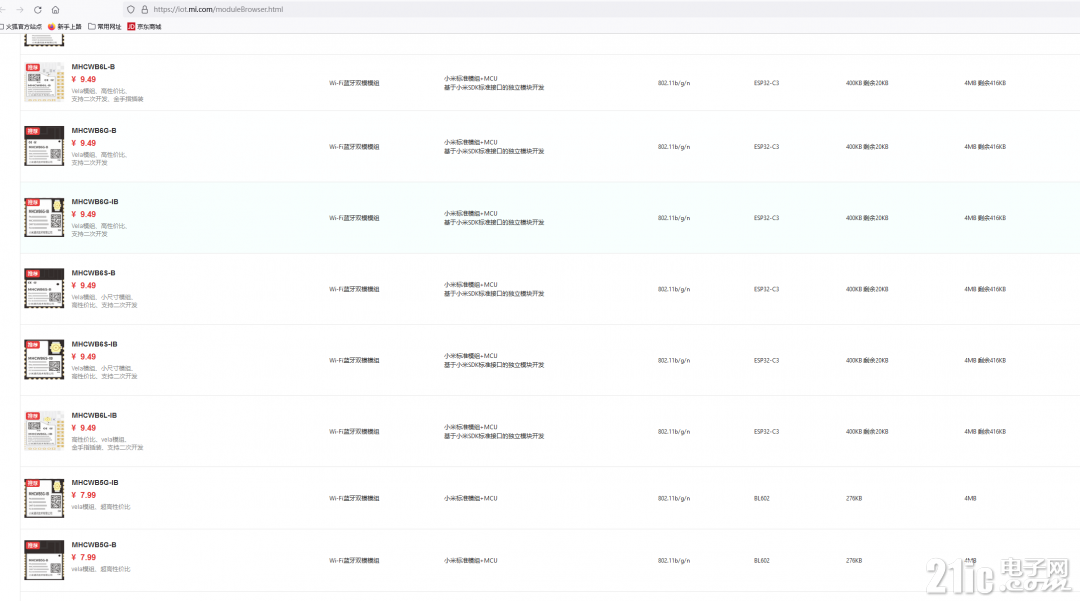Click 802.11b/g/n cell in MHCWB6G-B row
Screen dimensions: 1080x601
click(674, 147)
